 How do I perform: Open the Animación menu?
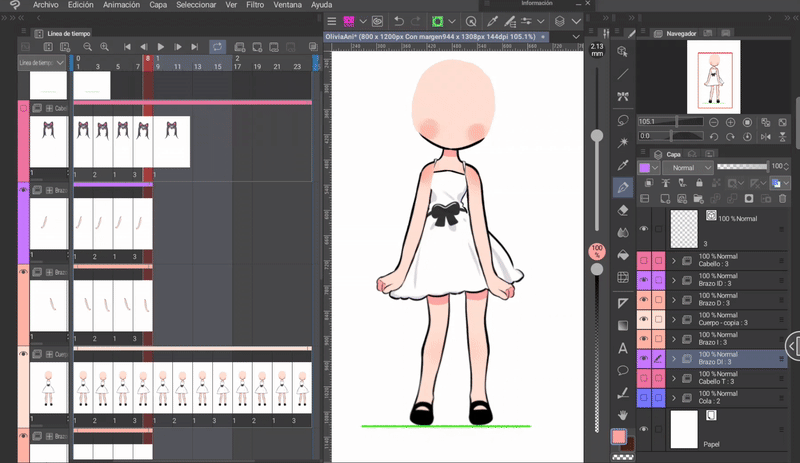coord(121,5)
